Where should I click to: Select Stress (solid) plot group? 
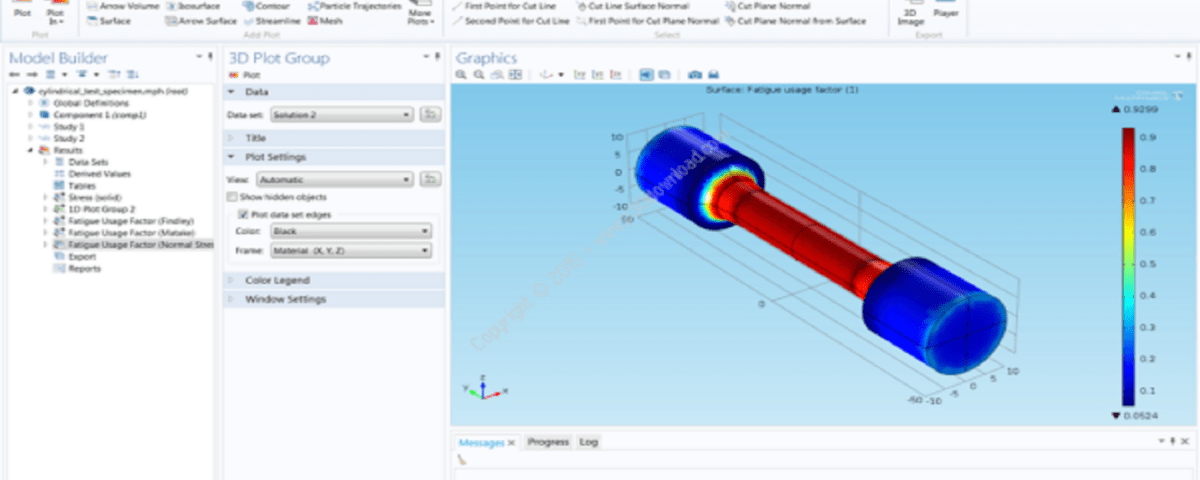point(94,197)
